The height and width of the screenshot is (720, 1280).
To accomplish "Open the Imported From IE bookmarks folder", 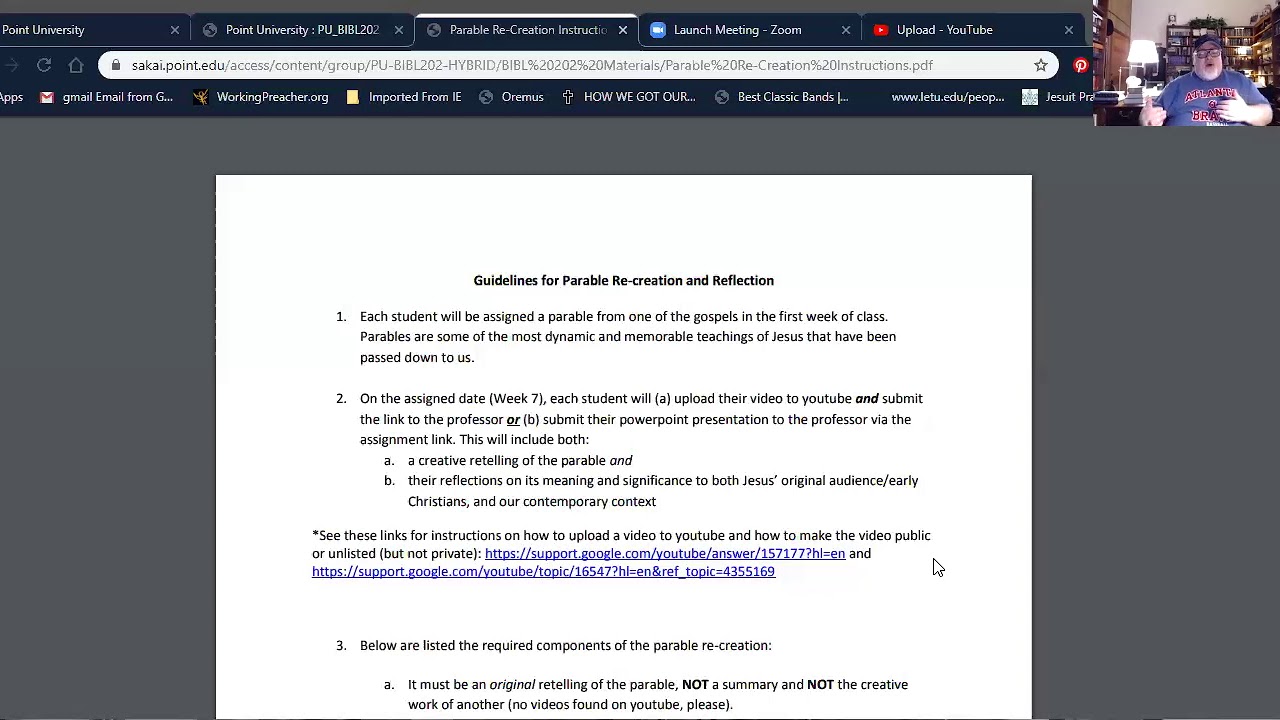I will point(403,97).
